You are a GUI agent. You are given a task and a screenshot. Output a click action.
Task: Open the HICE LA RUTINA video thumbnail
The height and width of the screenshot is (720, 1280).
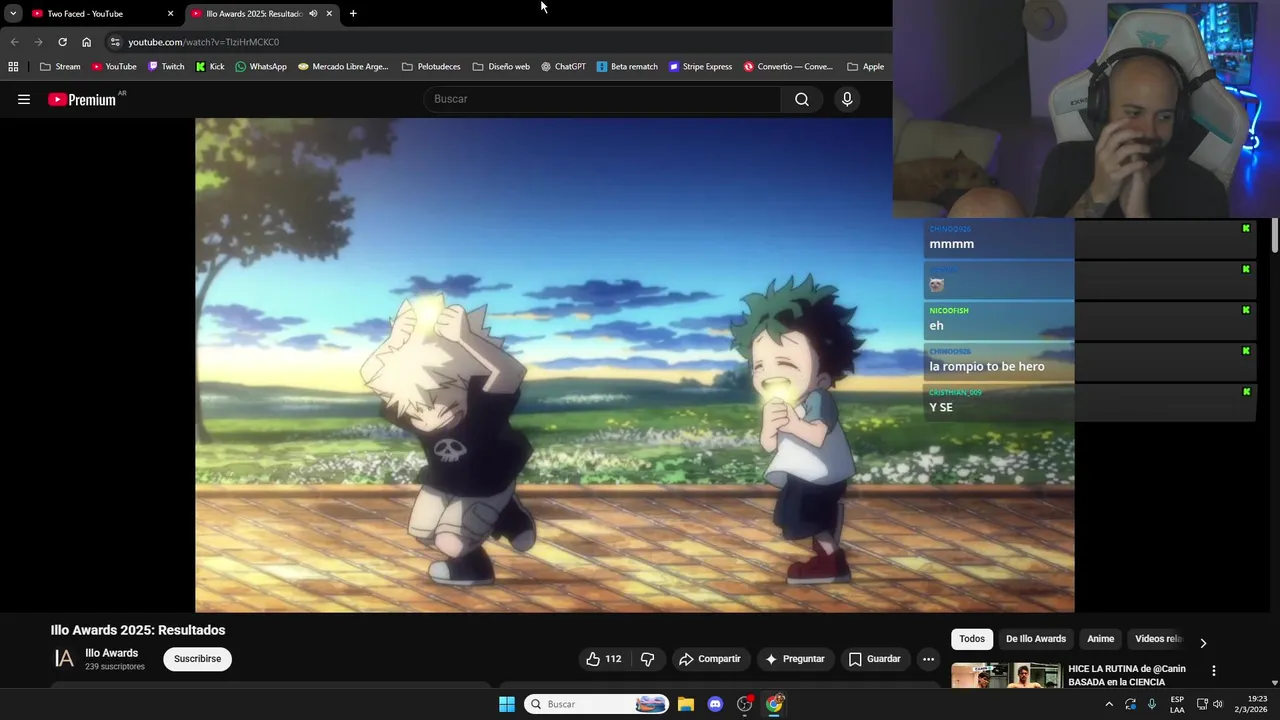1006,676
